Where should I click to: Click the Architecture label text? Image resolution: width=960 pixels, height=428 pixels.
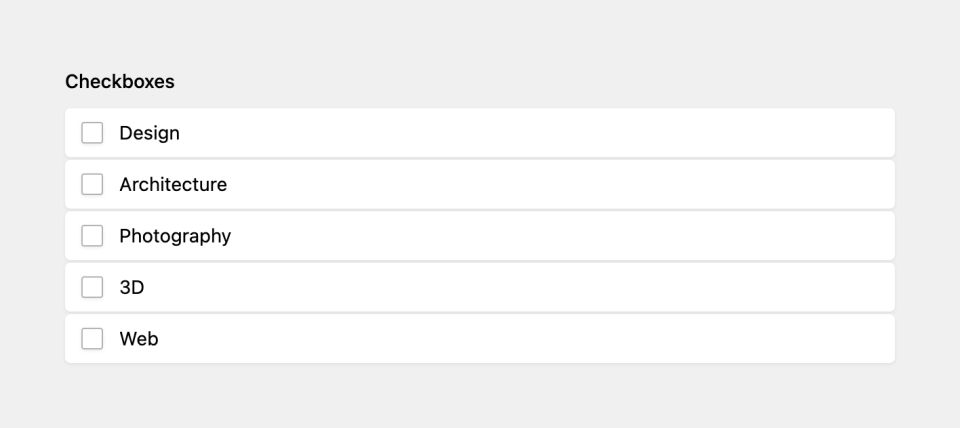(173, 184)
